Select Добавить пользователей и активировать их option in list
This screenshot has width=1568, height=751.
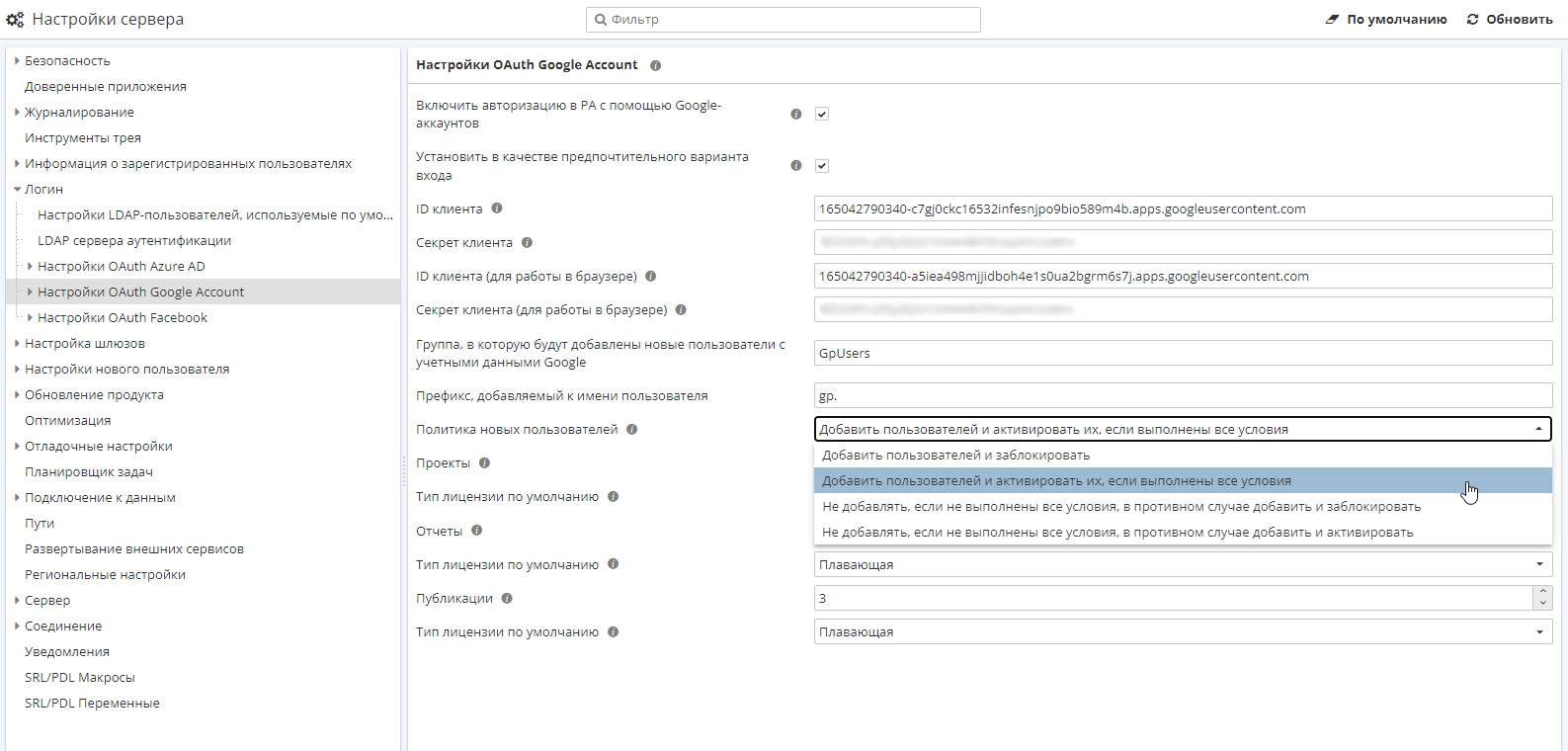pos(1183,481)
